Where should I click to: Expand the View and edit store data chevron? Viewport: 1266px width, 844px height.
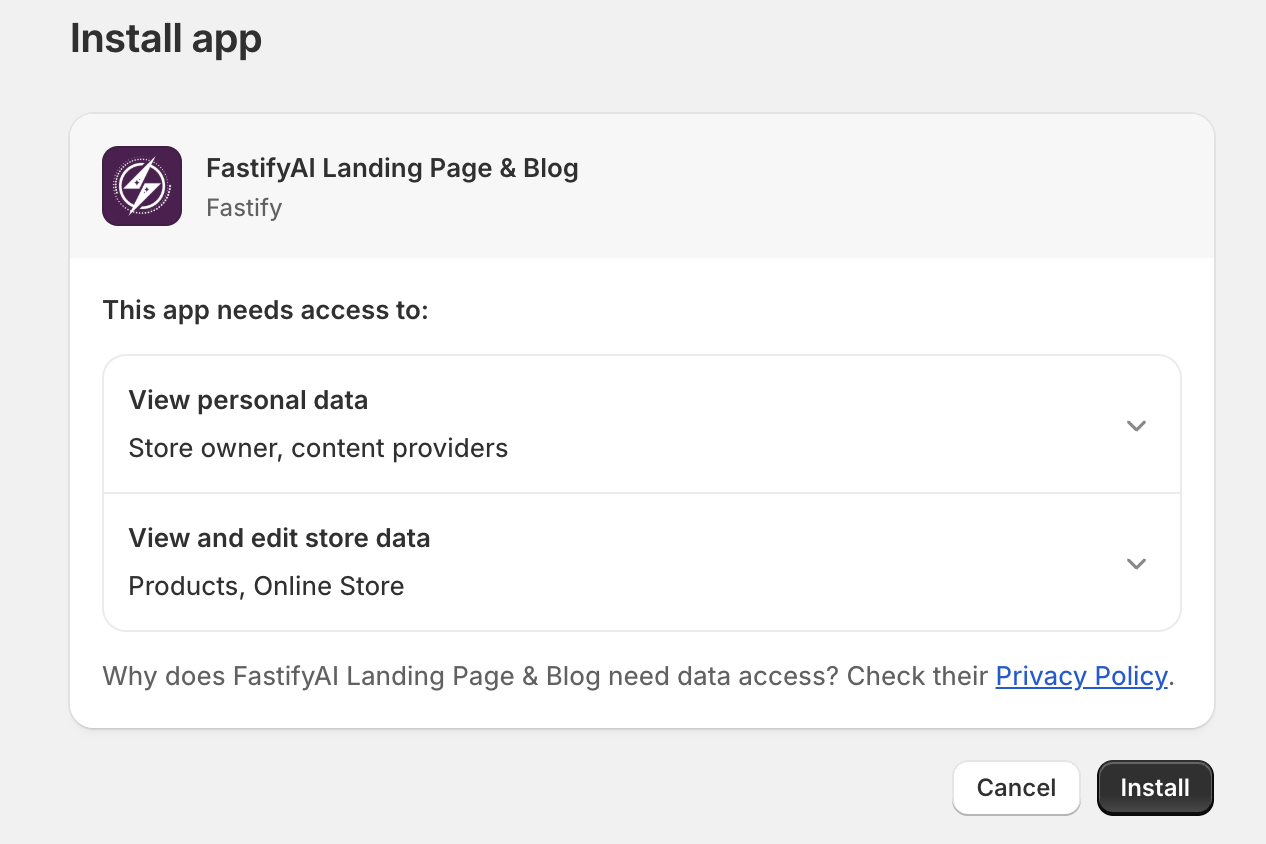pos(1136,563)
